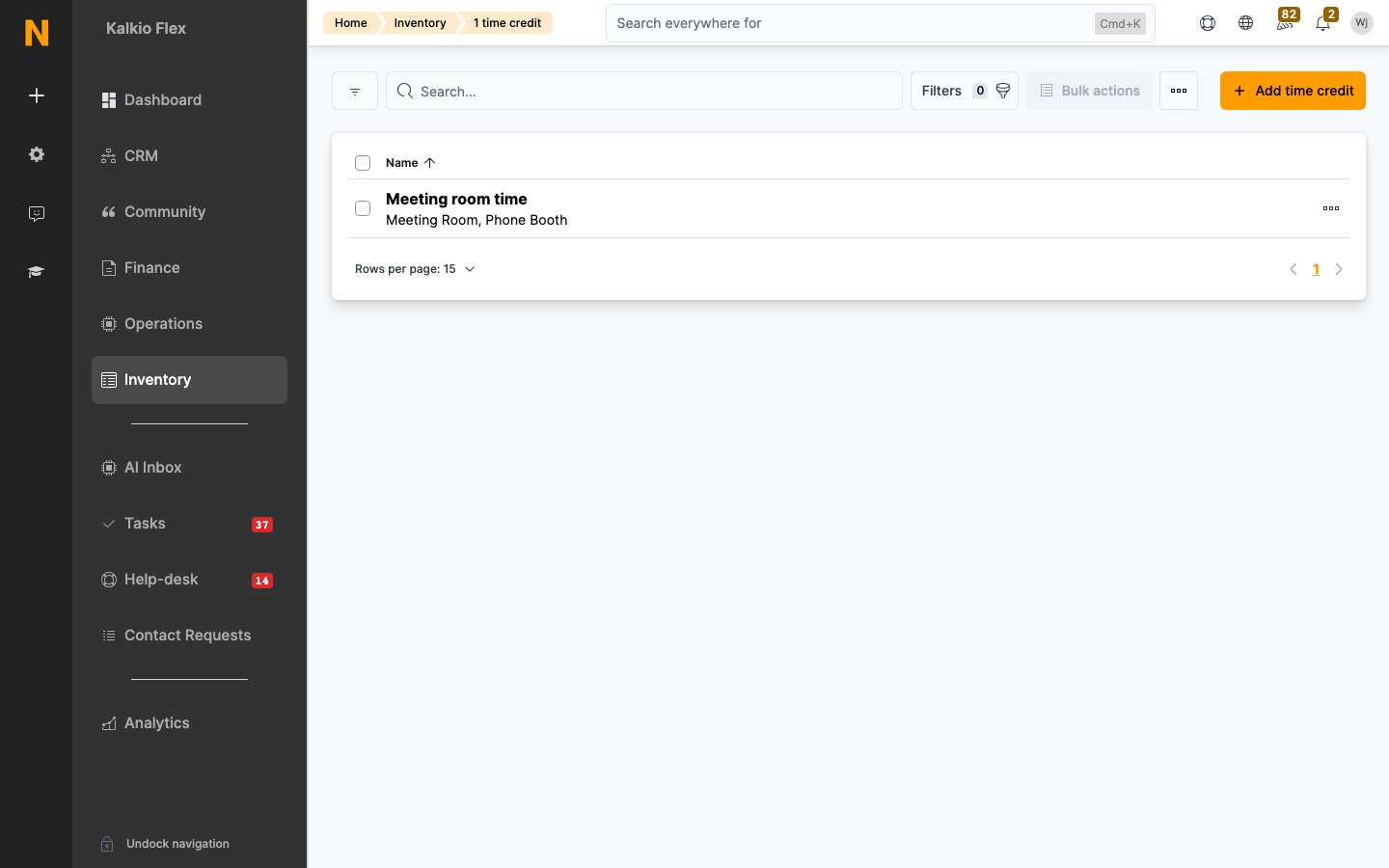
Task: Open Help-desk with 14 badge
Action: click(x=189, y=580)
